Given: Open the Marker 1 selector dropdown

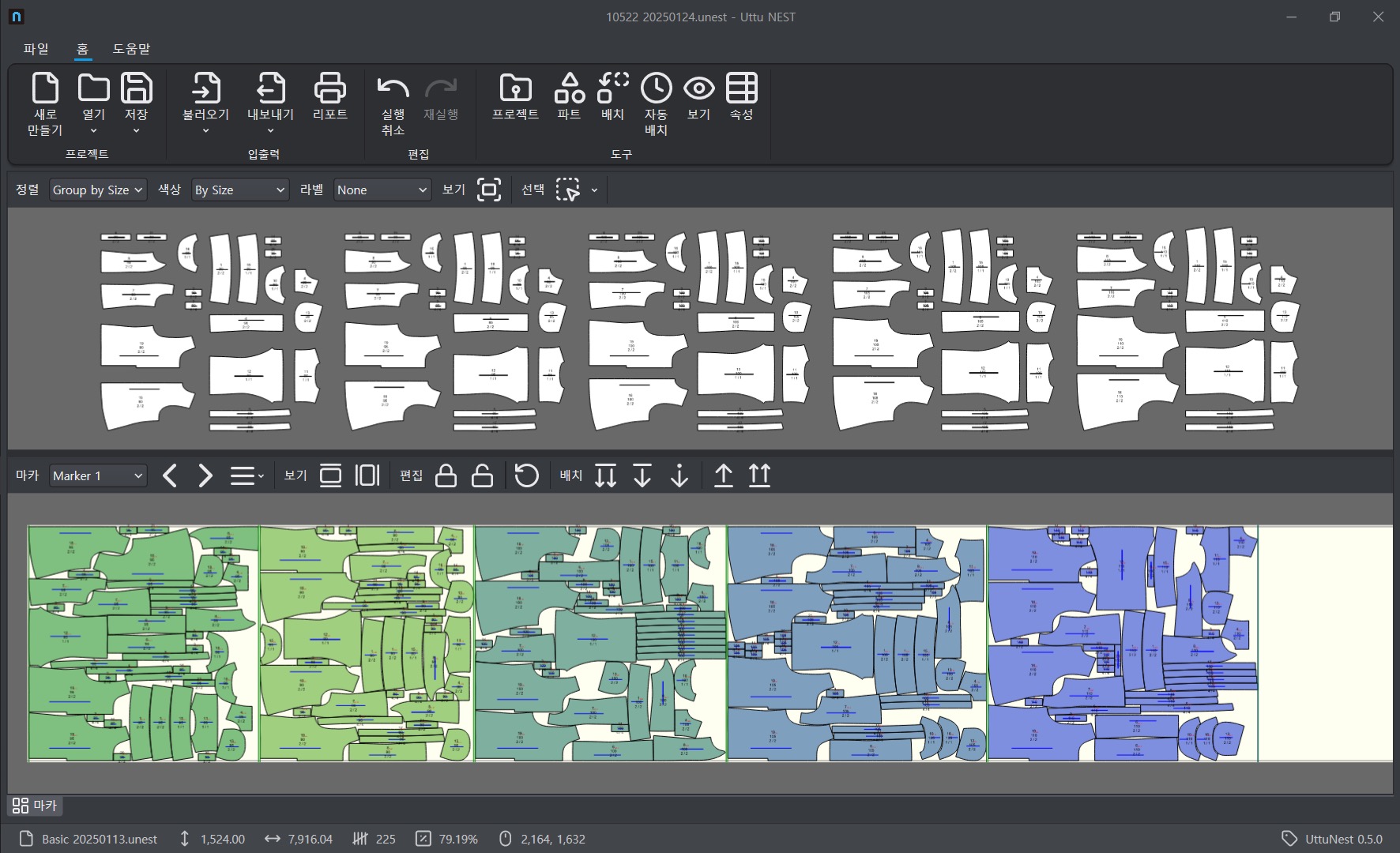Looking at the screenshot, I should click(98, 475).
